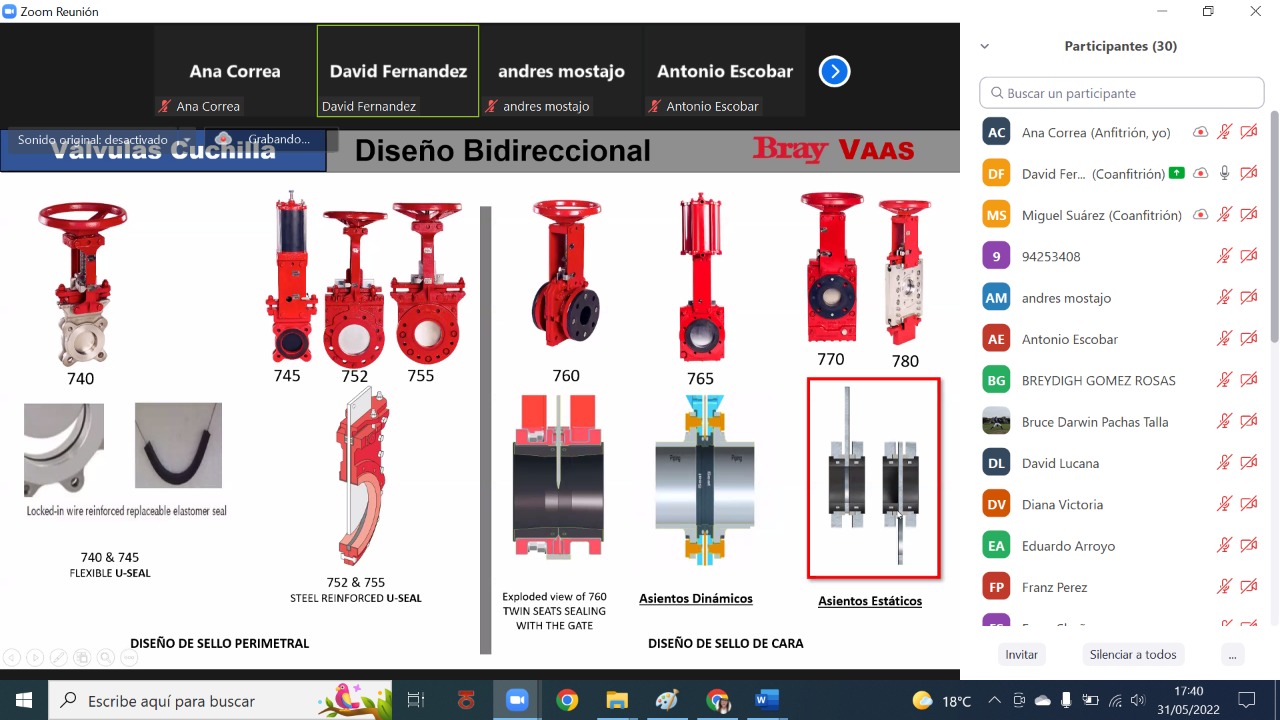Toggle Miguel Suárez's muted microphone icon
Image resolution: width=1280 pixels, height=720 pixels.
click(x=1224, y=215)
